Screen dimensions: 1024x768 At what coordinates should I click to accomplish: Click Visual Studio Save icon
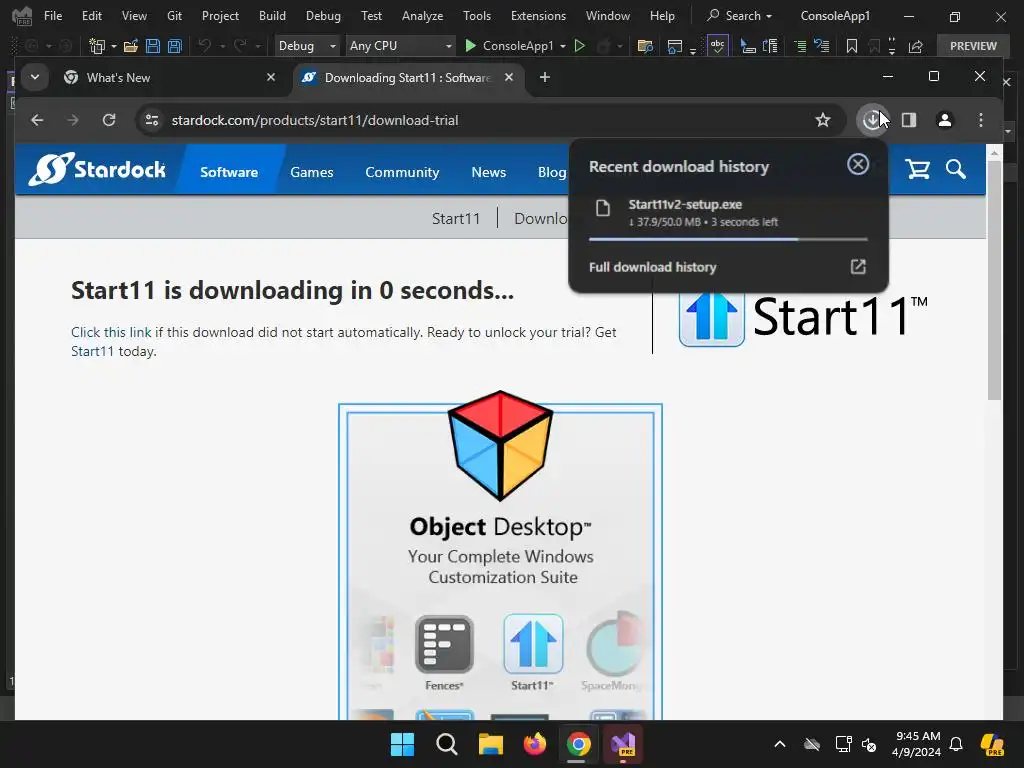click(x=153, y=46)
